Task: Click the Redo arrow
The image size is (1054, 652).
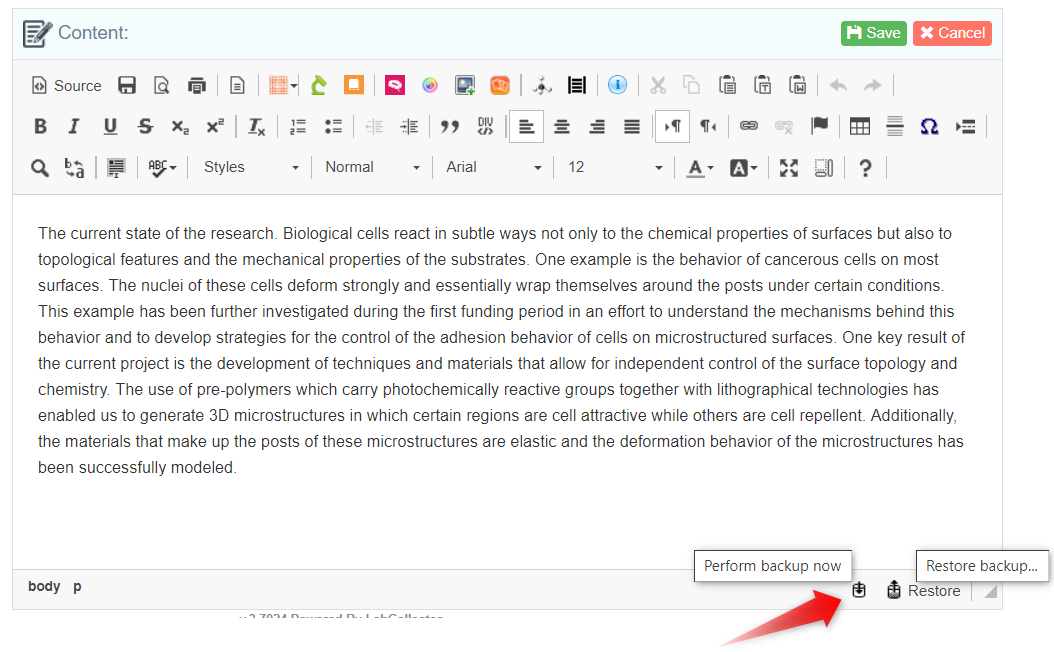Action: pyautogui.click(x=873, y=85)
